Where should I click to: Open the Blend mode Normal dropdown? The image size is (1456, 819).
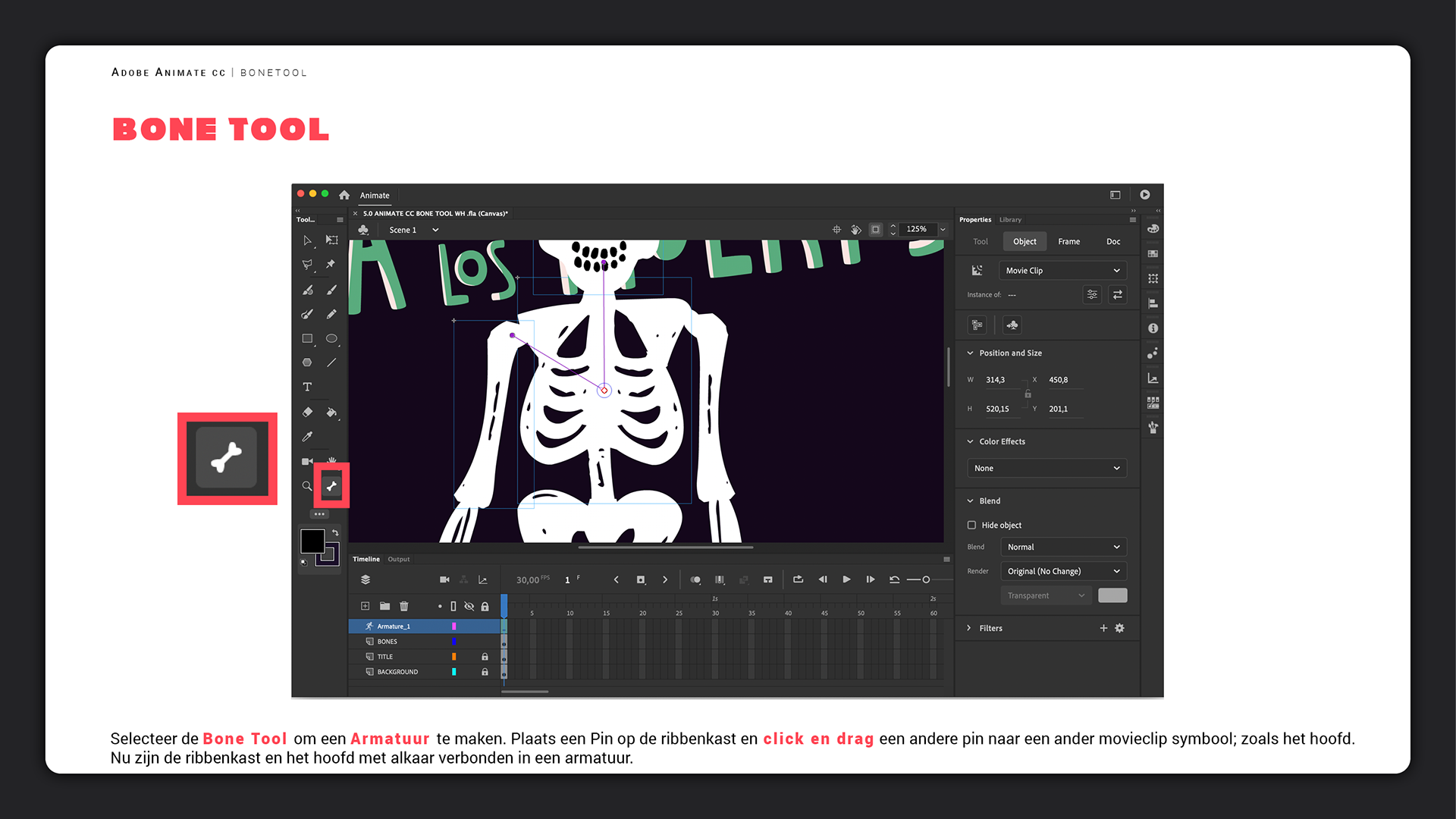point(1062,547)
